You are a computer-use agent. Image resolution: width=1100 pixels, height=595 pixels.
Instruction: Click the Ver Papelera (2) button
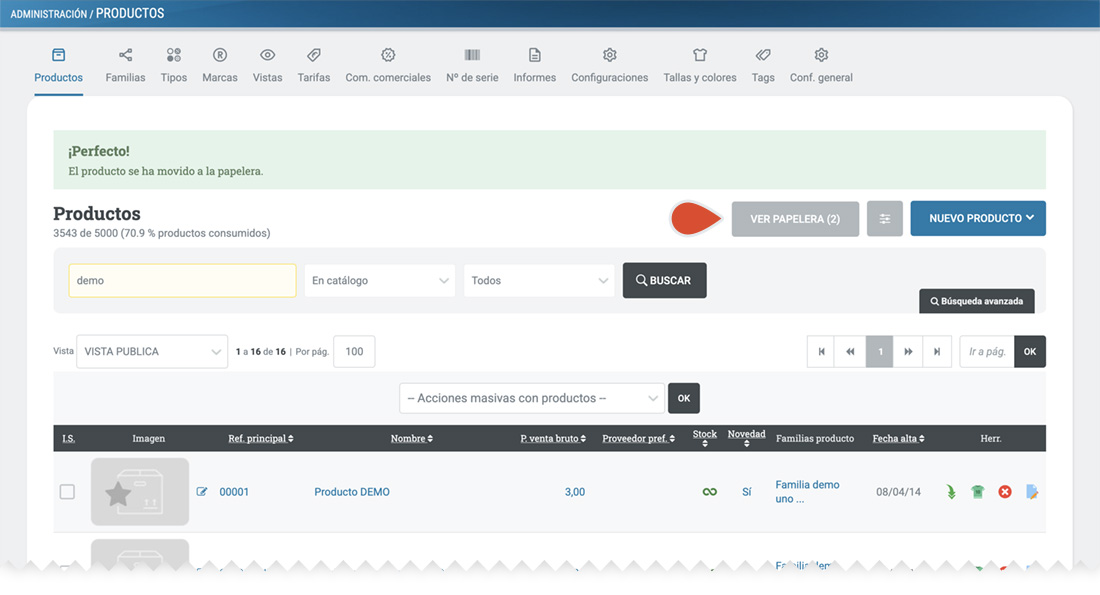795,219
